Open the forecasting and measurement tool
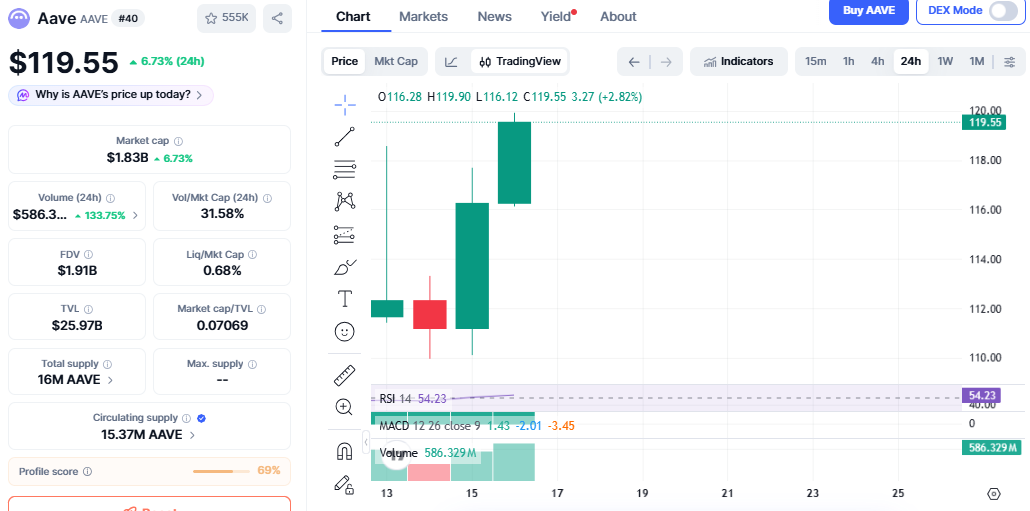Viewport: 1030px width, 511px height. 345,234
